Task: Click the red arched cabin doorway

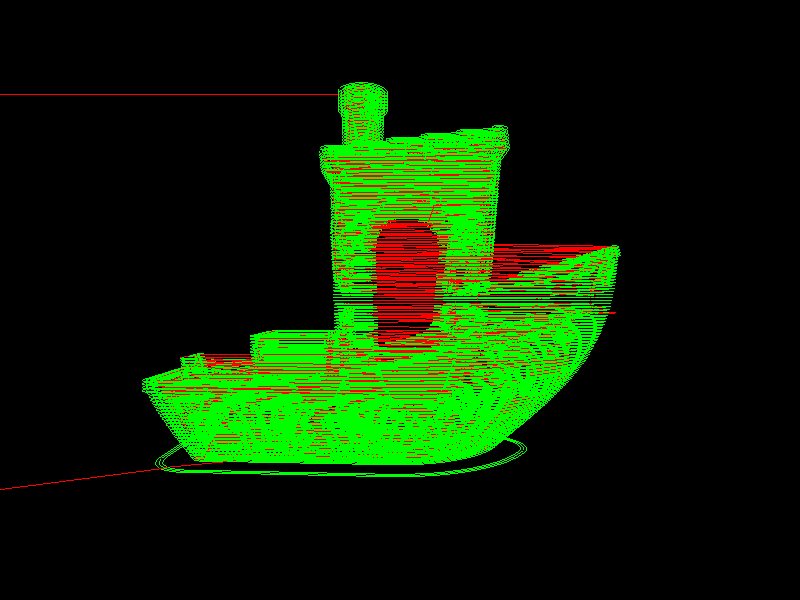Action: click(x=407, y=278)
